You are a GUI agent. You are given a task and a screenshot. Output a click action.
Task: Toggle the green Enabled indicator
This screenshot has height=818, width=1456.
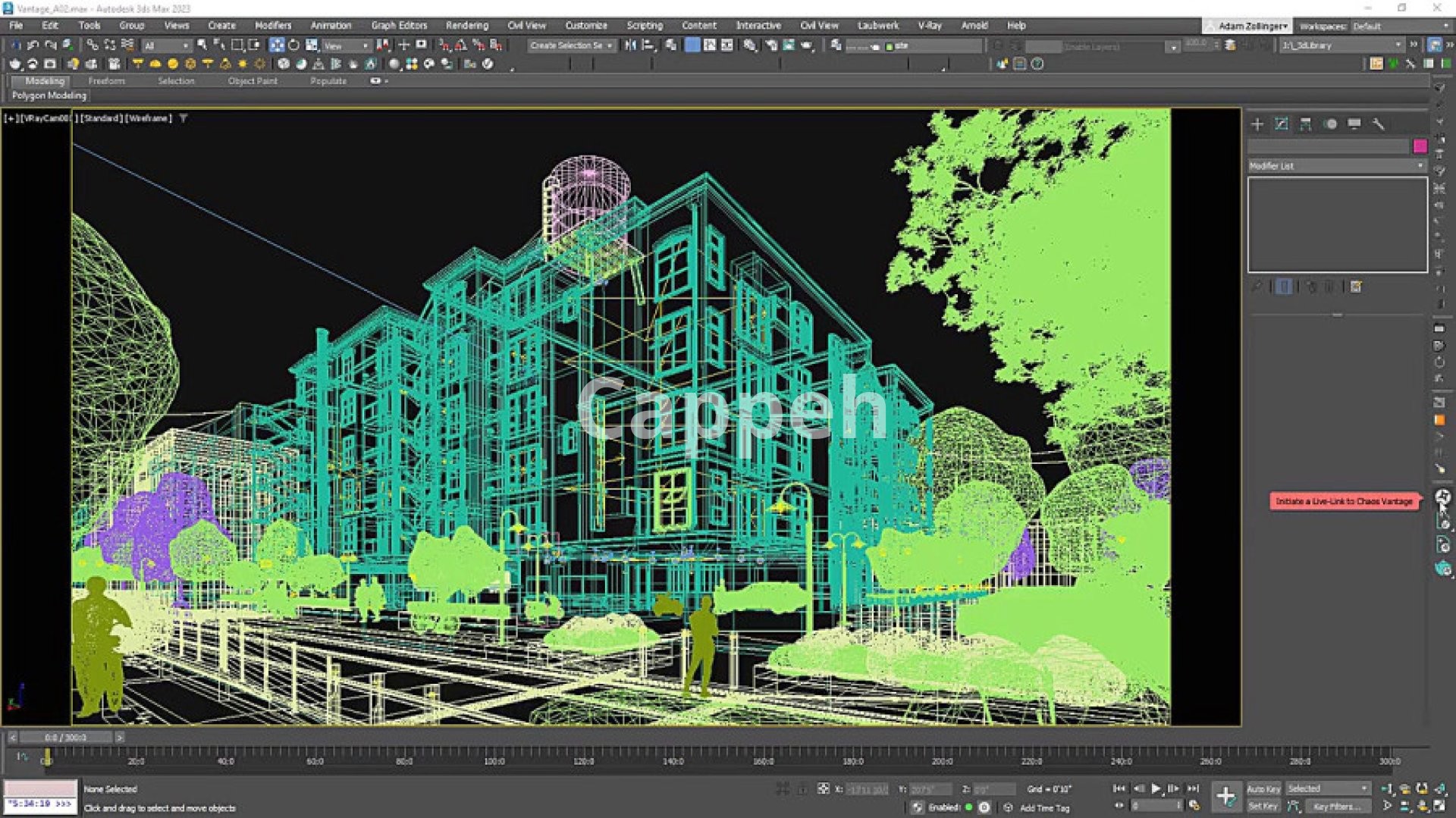pyautogui.click(x=968, y=807)
